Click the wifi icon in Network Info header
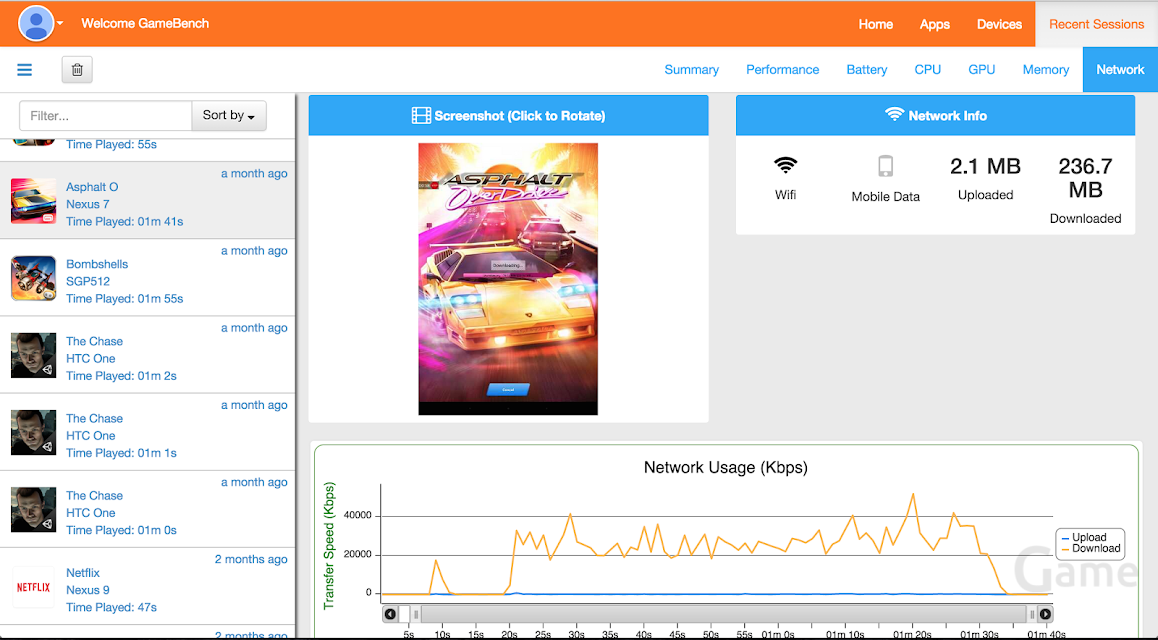The width and height of the screenshot is (1158, 640). pos(894,114)
